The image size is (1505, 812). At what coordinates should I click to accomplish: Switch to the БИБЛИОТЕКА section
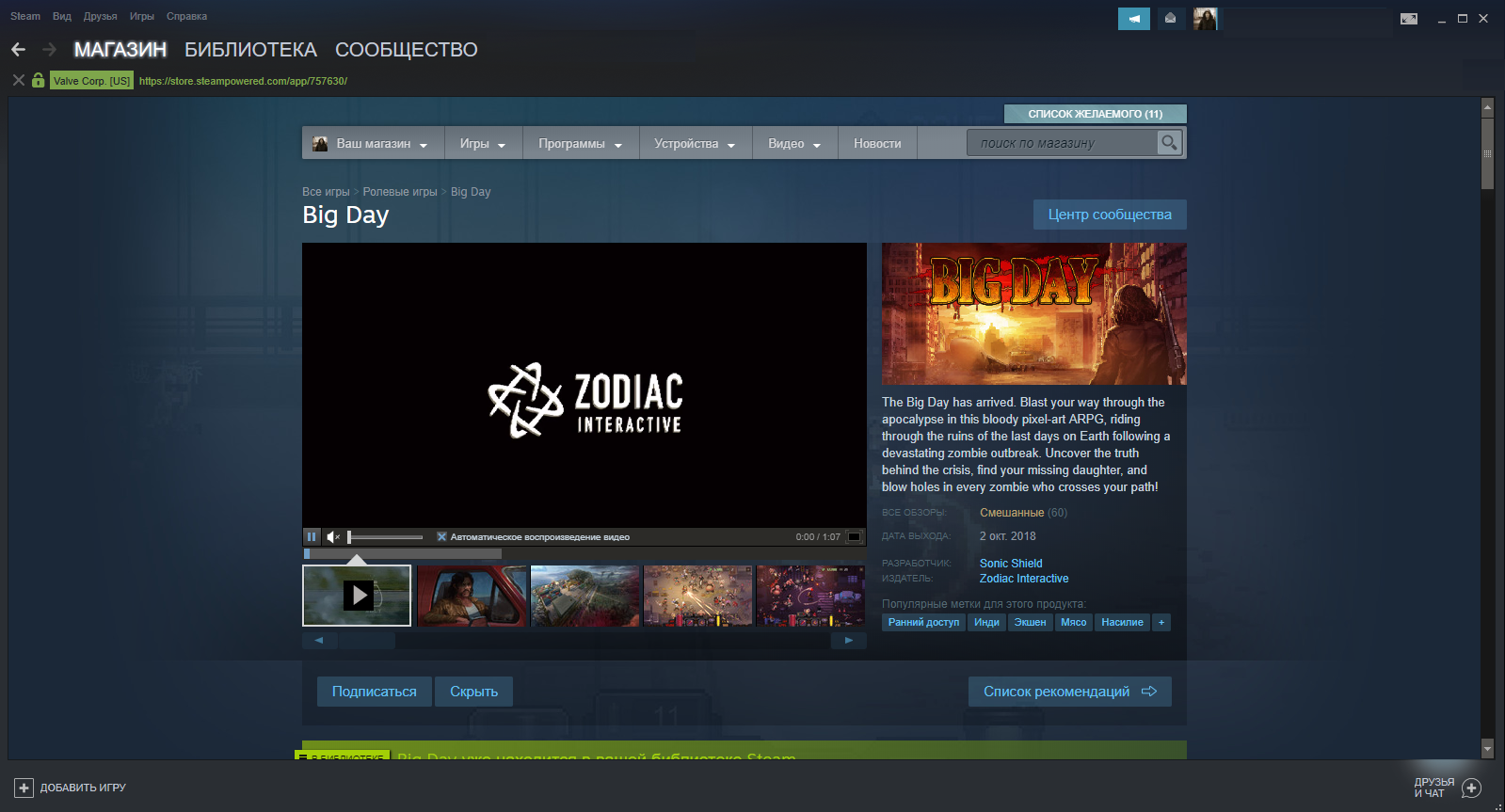pos(250,50)
